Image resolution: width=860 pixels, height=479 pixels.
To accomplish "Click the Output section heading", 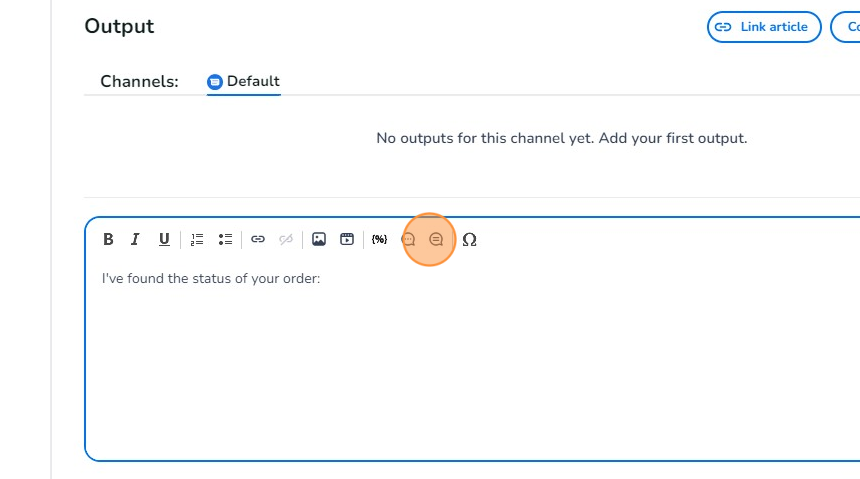I will (119, 27).
